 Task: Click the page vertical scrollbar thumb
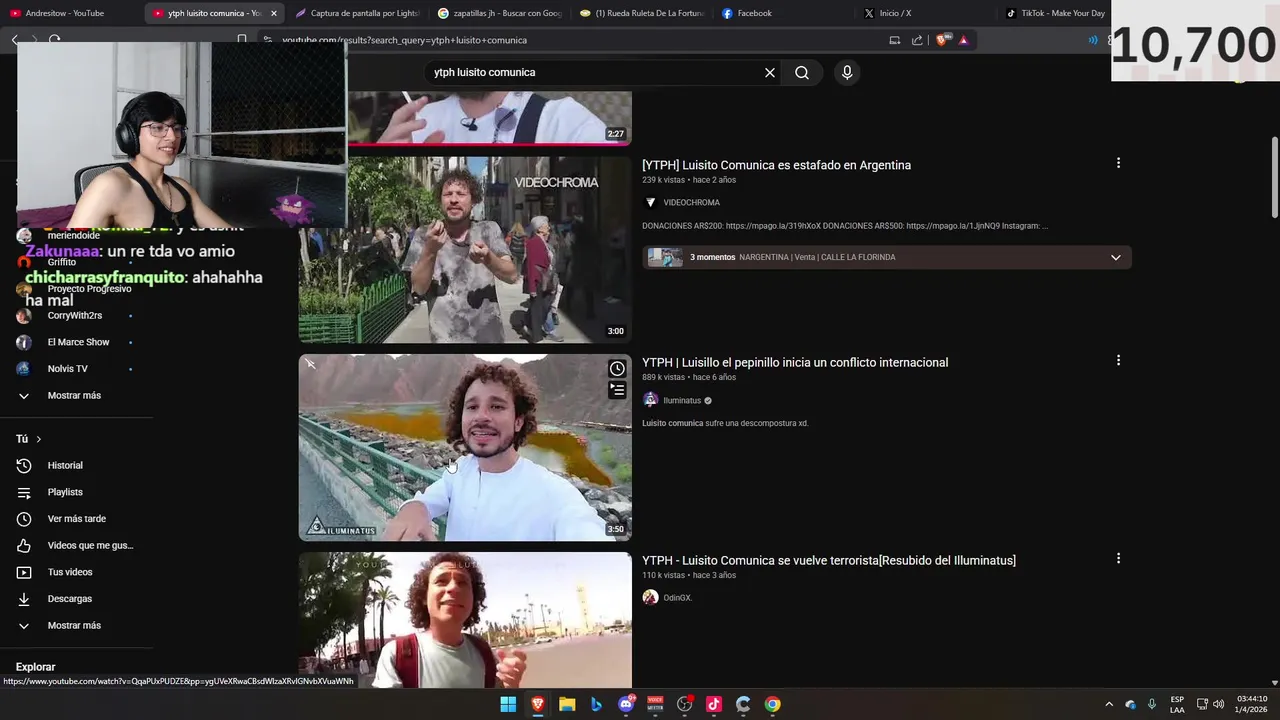coord(1274,177)
